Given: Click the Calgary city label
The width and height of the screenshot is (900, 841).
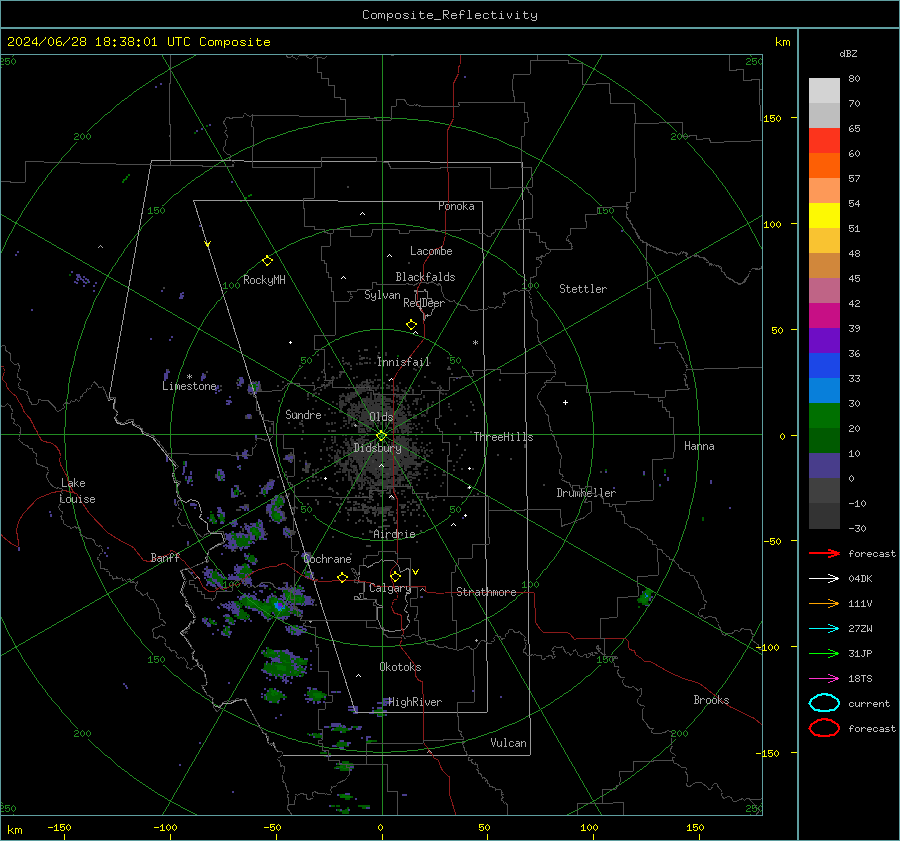Looking at the screenshot, I should click(390, 588).
